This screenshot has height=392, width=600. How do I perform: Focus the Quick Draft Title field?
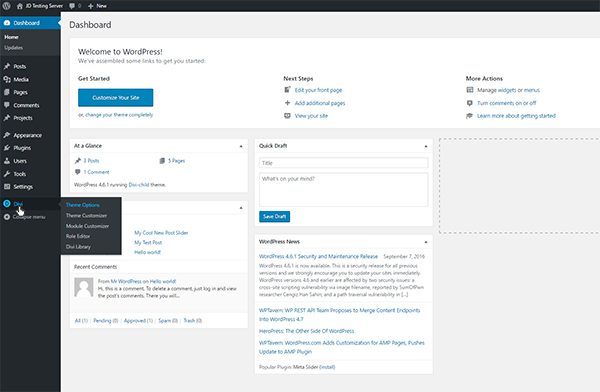pos(343,163)
